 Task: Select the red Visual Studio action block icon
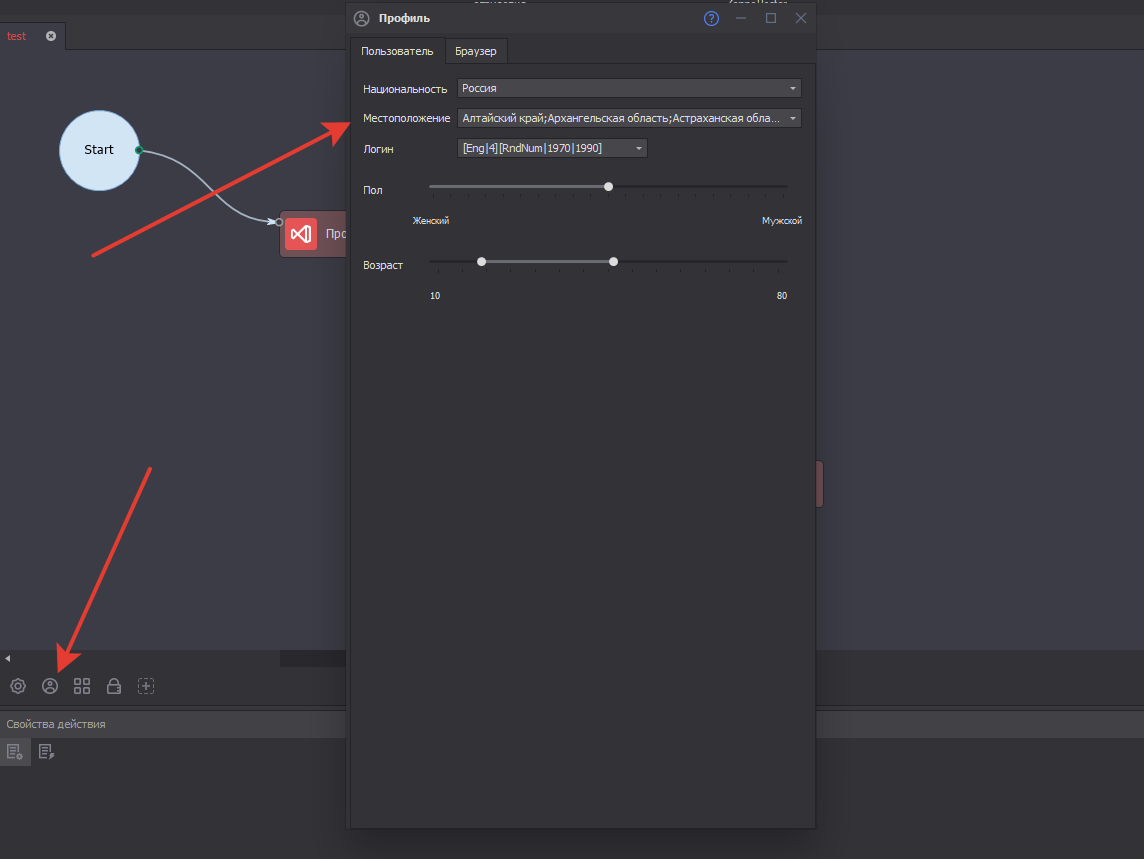[x=301, y=234]
